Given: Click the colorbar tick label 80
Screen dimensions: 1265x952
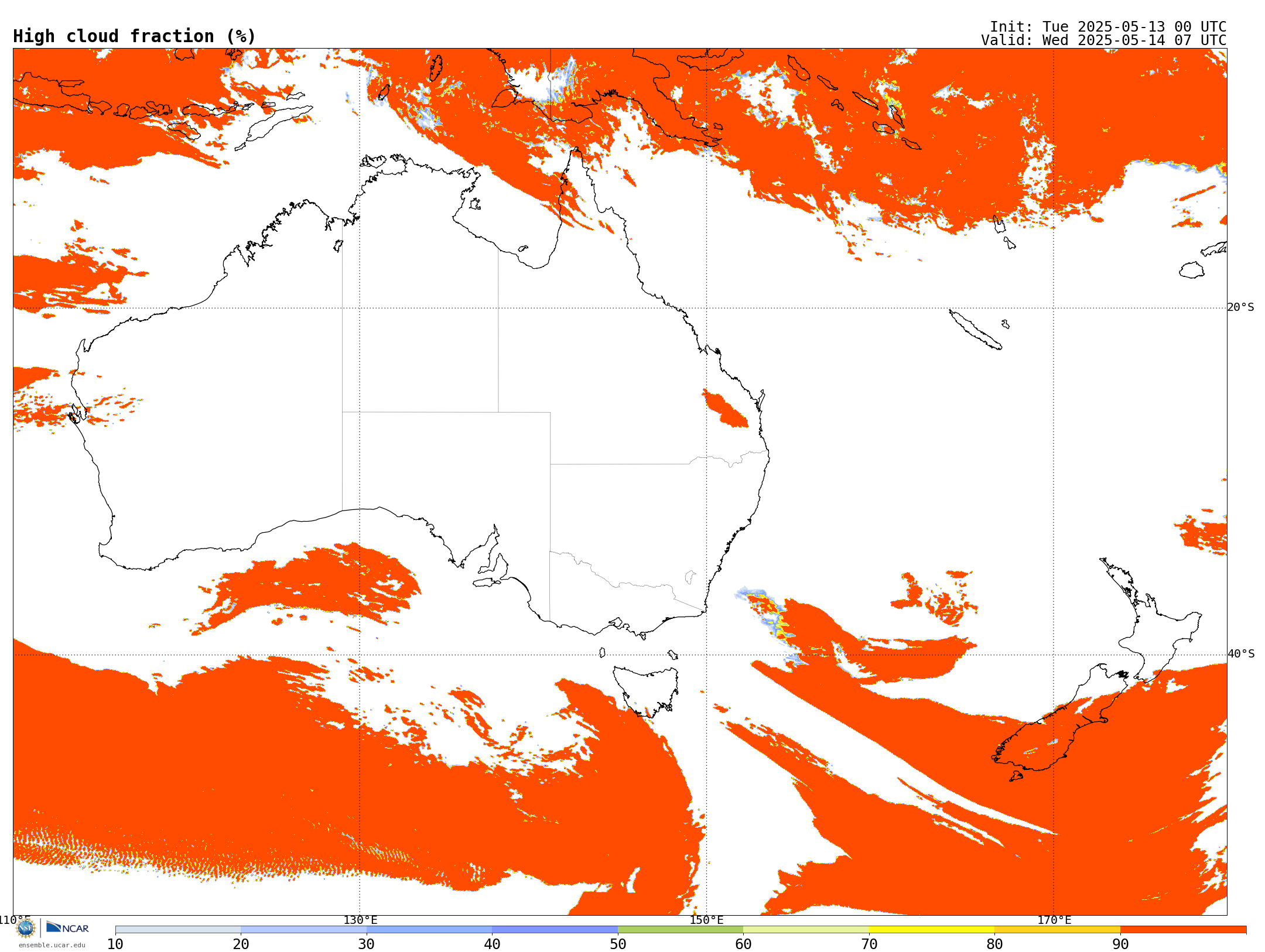Looking at the screenshot, I should point(994,944).
